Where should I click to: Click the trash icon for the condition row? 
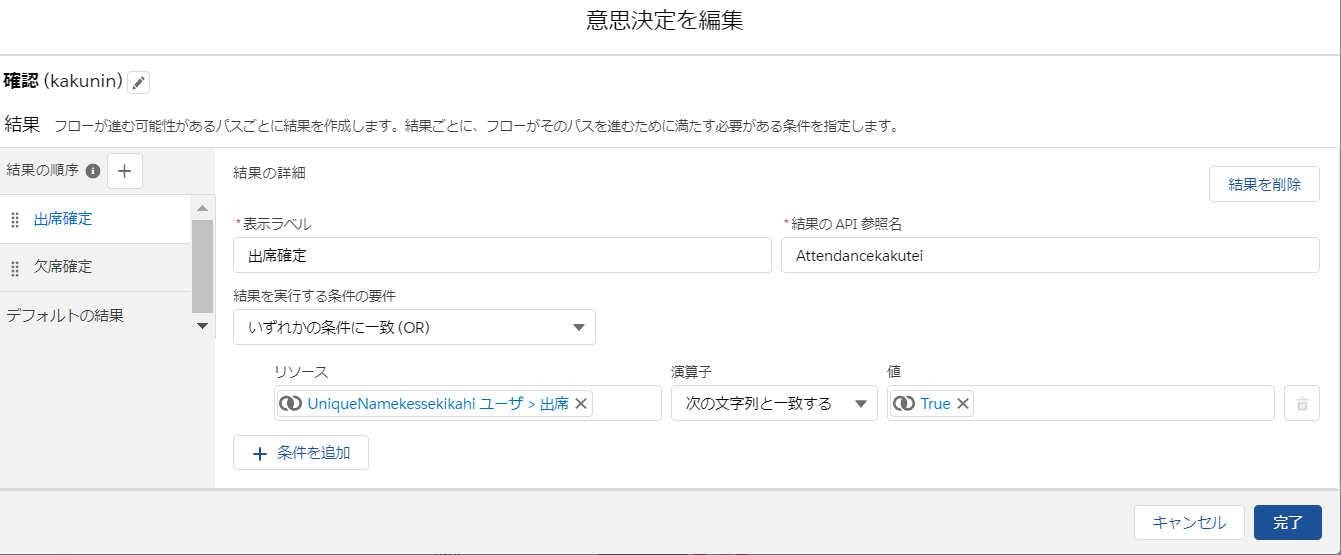(1302, 404)
